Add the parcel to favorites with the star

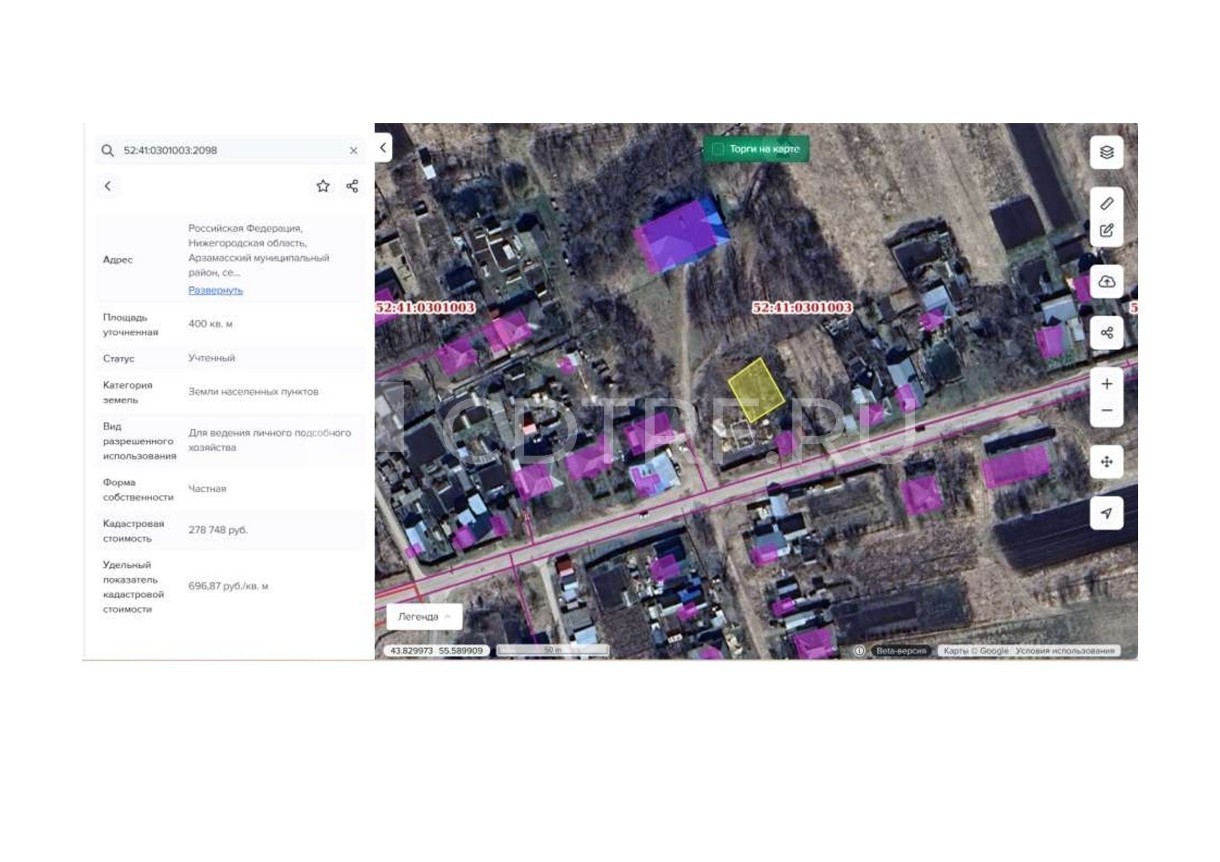tap(323, 186)
